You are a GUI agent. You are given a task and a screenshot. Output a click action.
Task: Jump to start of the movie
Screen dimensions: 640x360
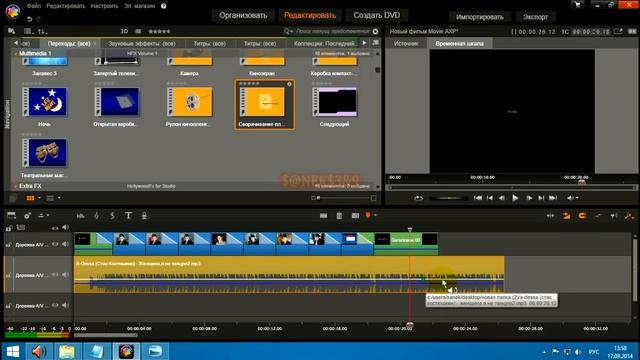pyautogui.click(x=477, y=198)
